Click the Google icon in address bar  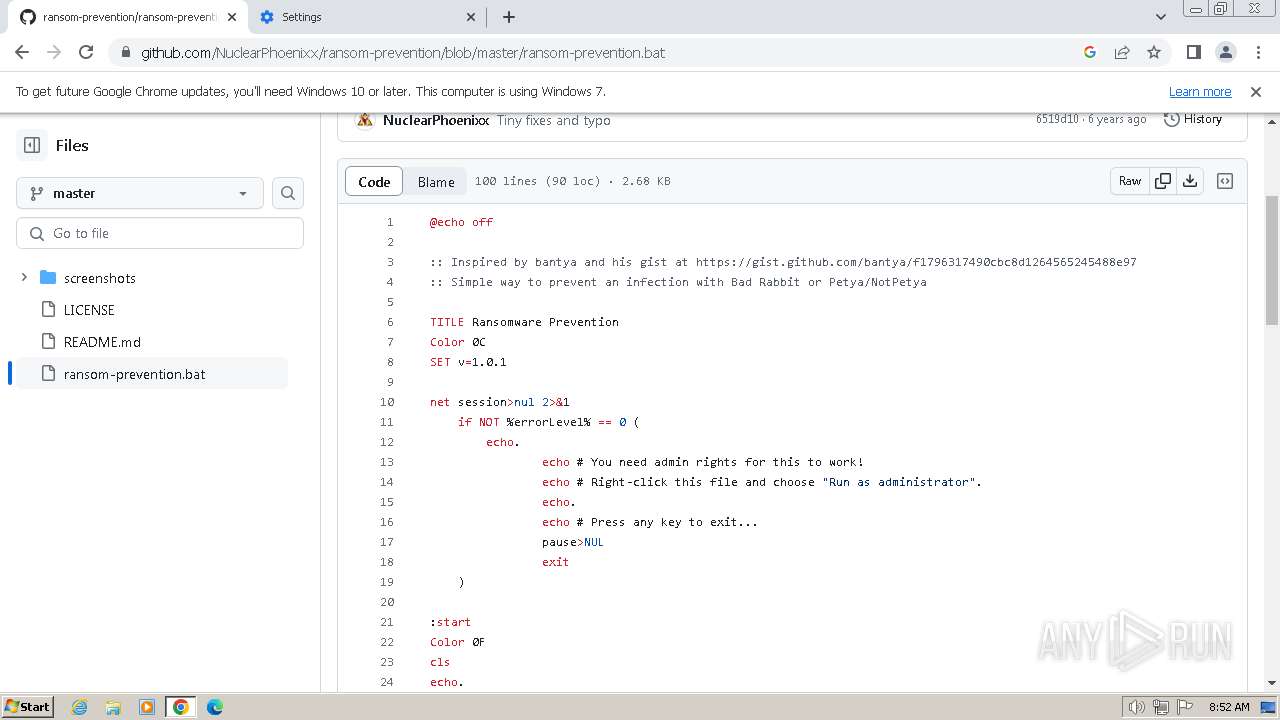pos(1090,52)
